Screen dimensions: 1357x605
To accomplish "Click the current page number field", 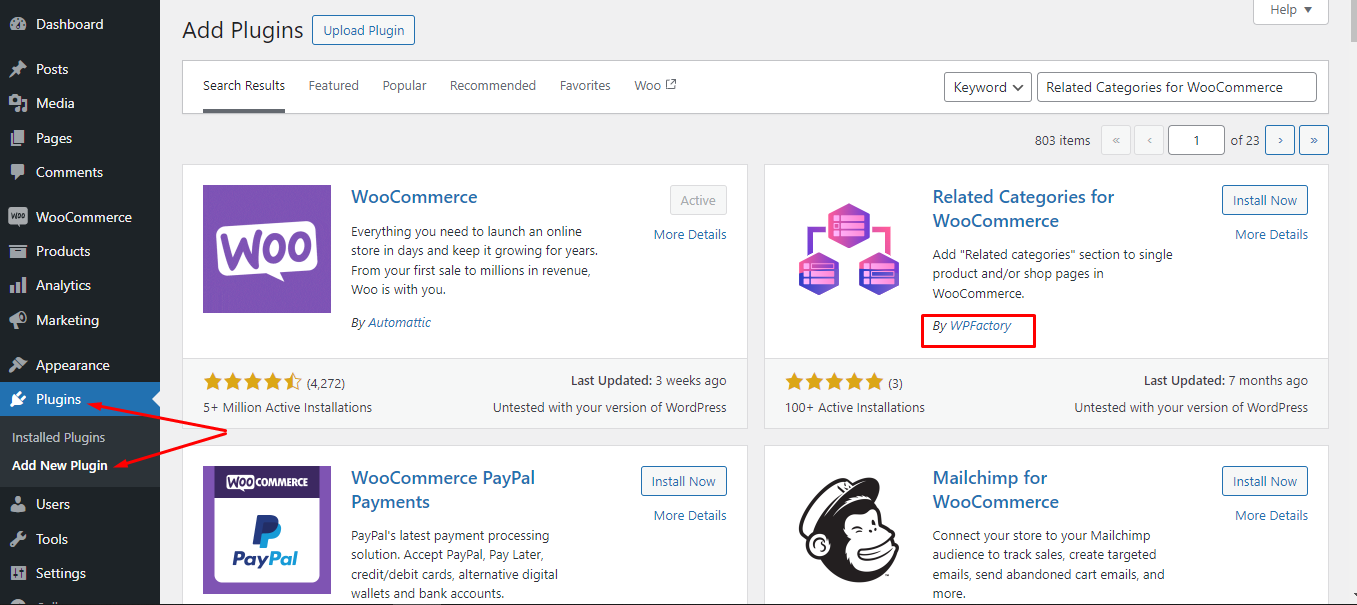I will pos(1196,140).
